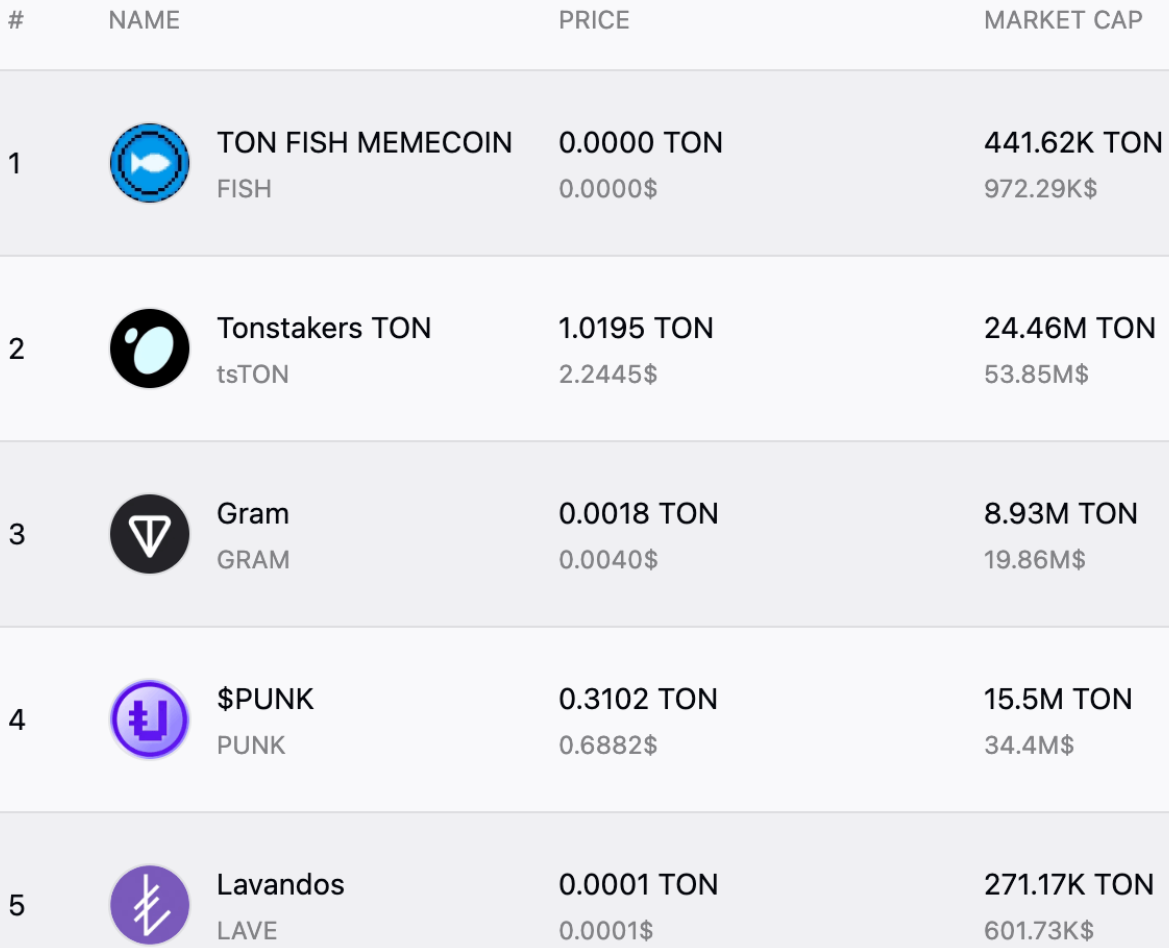Open the TON FISH MEMECOIN name link
The image size is (1169, 948).
click(x=364, y=143)
